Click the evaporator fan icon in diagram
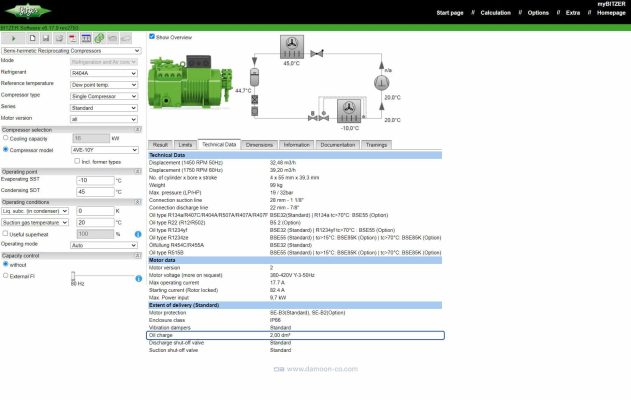Image resolution: width=631 pixels, height=400 pixels. click(x=350, y=111)
